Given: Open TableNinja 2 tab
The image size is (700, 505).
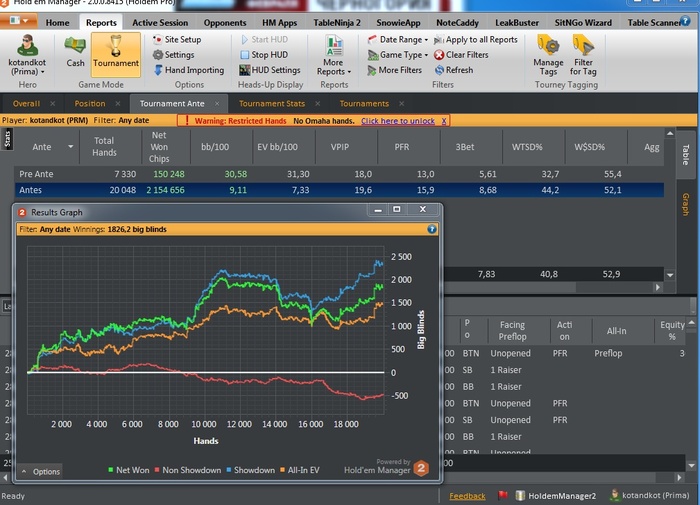Looking at the screenshot, I should coord(337,23).
